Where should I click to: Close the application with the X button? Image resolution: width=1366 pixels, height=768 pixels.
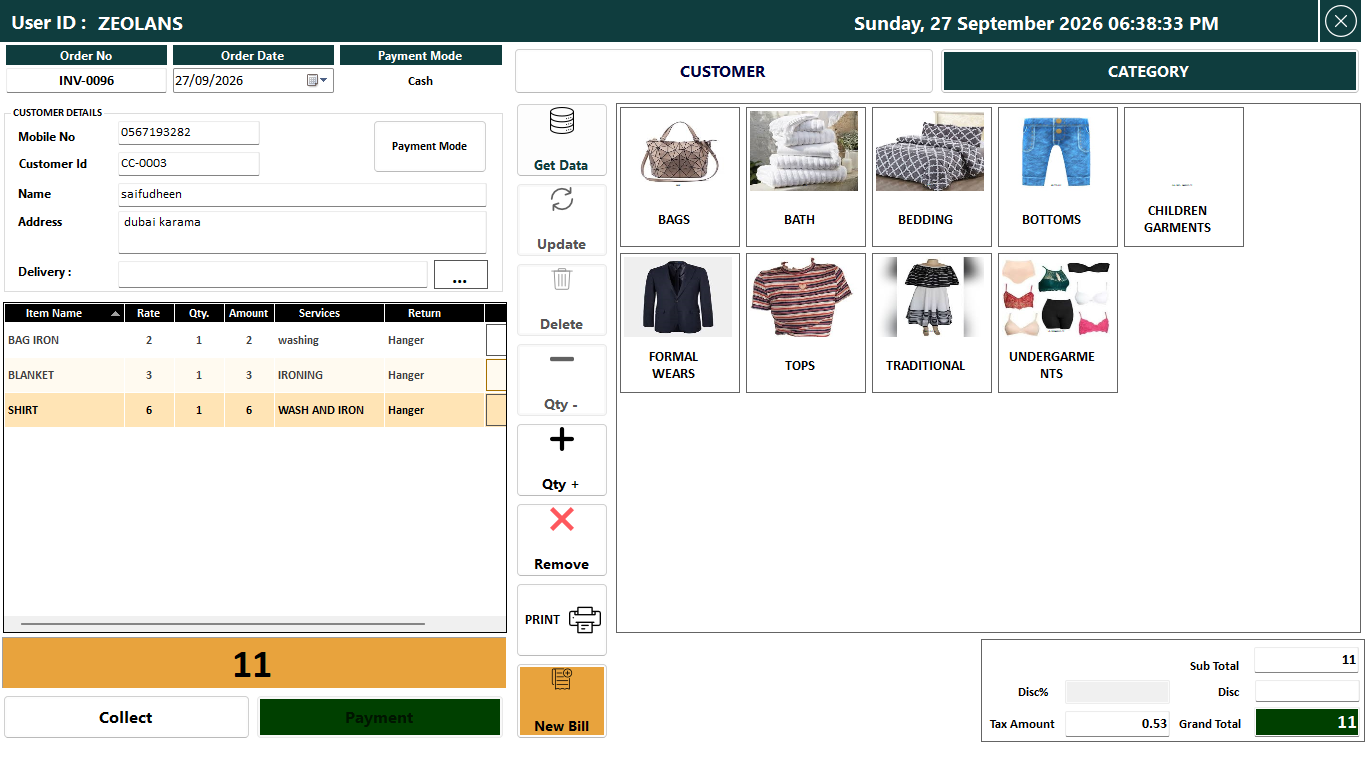pos(1340,21)
